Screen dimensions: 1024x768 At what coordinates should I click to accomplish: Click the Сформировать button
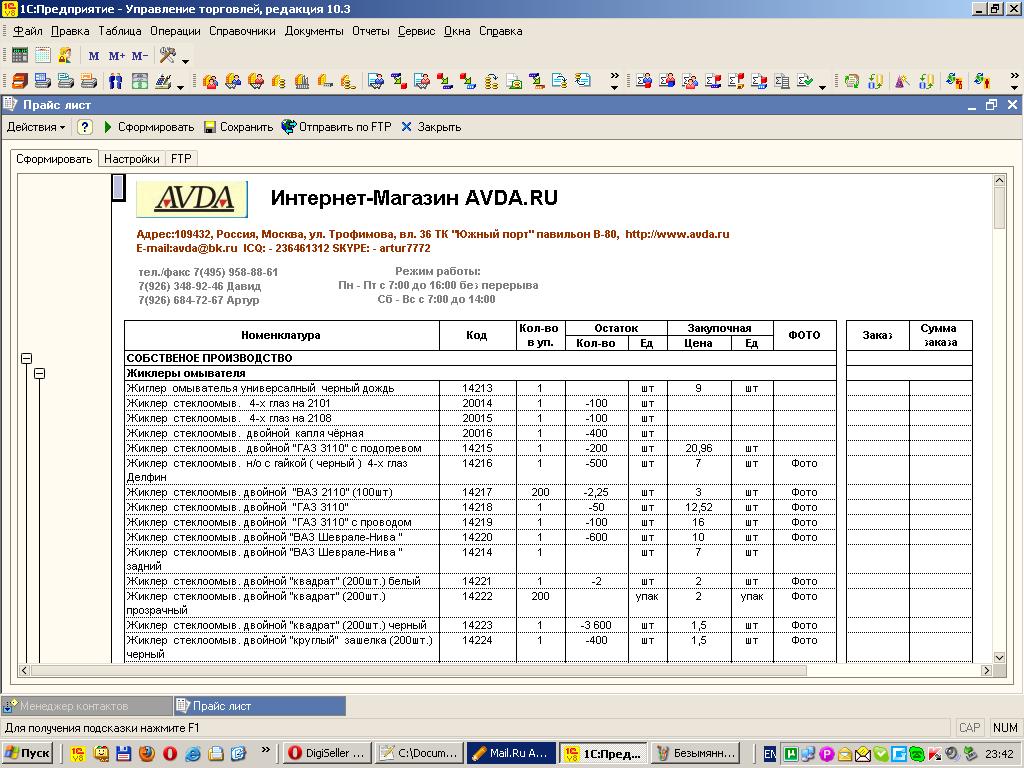(x=149, y=127)
